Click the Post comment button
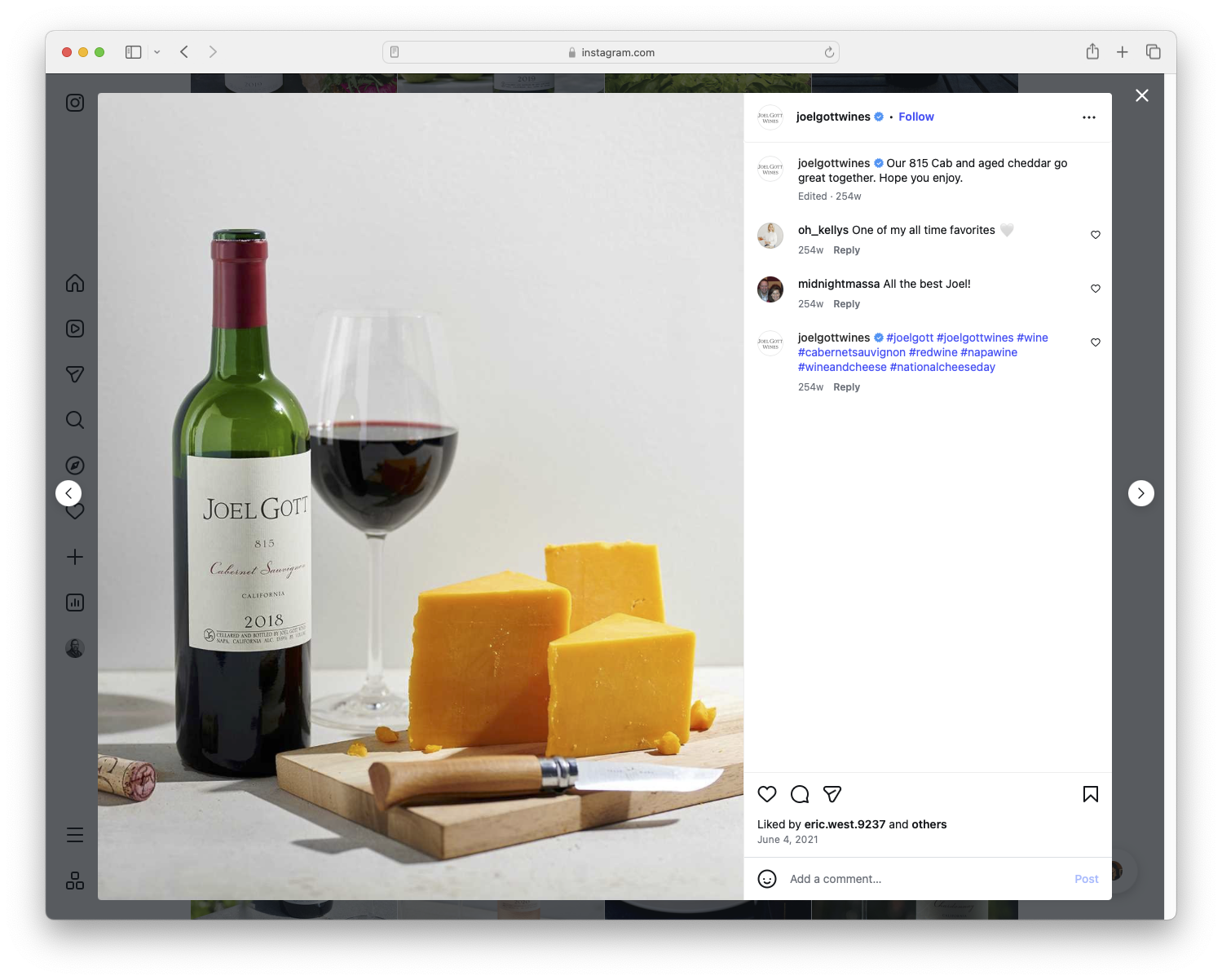 point(1087,879)
